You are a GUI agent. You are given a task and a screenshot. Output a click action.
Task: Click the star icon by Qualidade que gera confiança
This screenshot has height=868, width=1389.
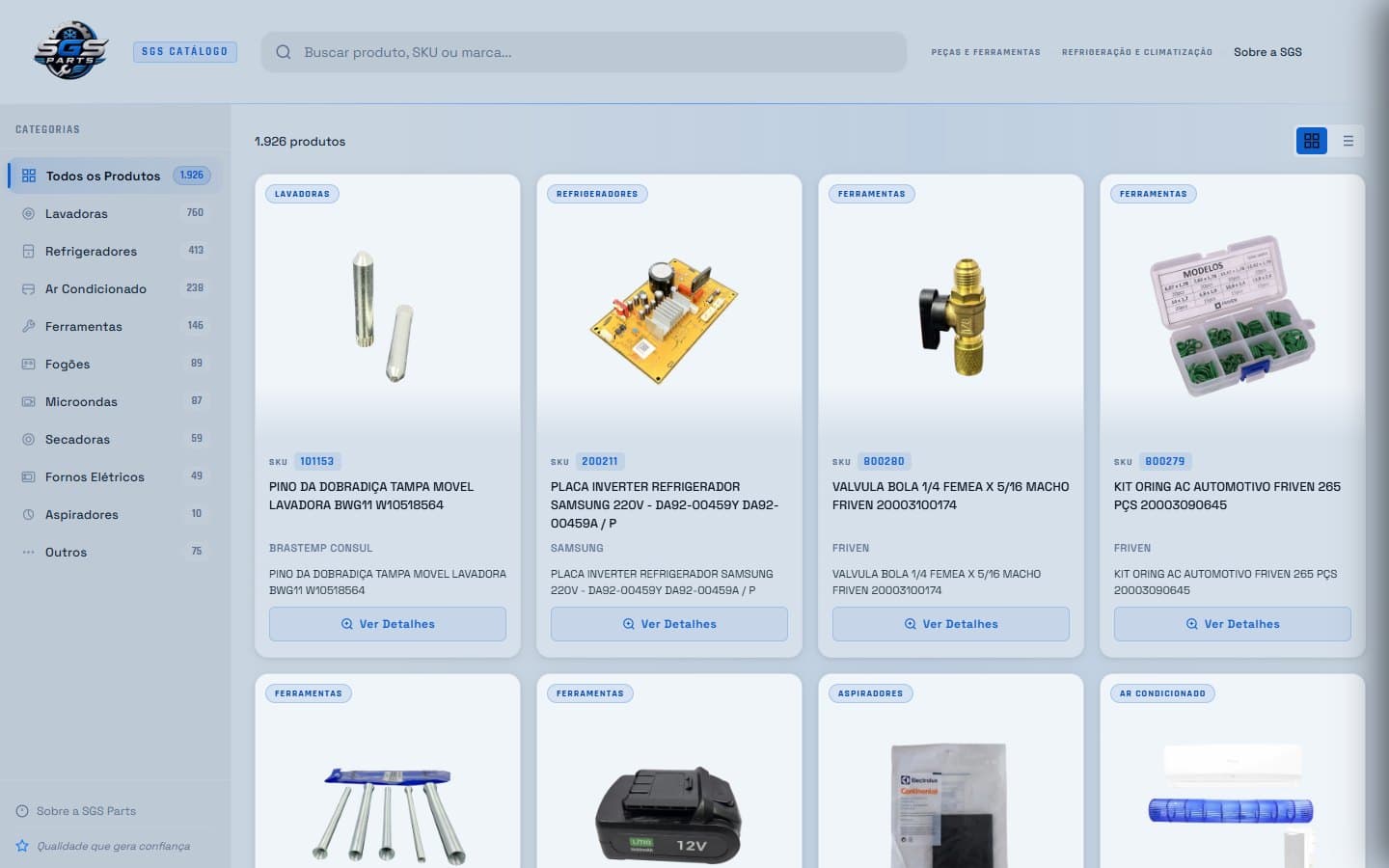[x=22, y=846]
